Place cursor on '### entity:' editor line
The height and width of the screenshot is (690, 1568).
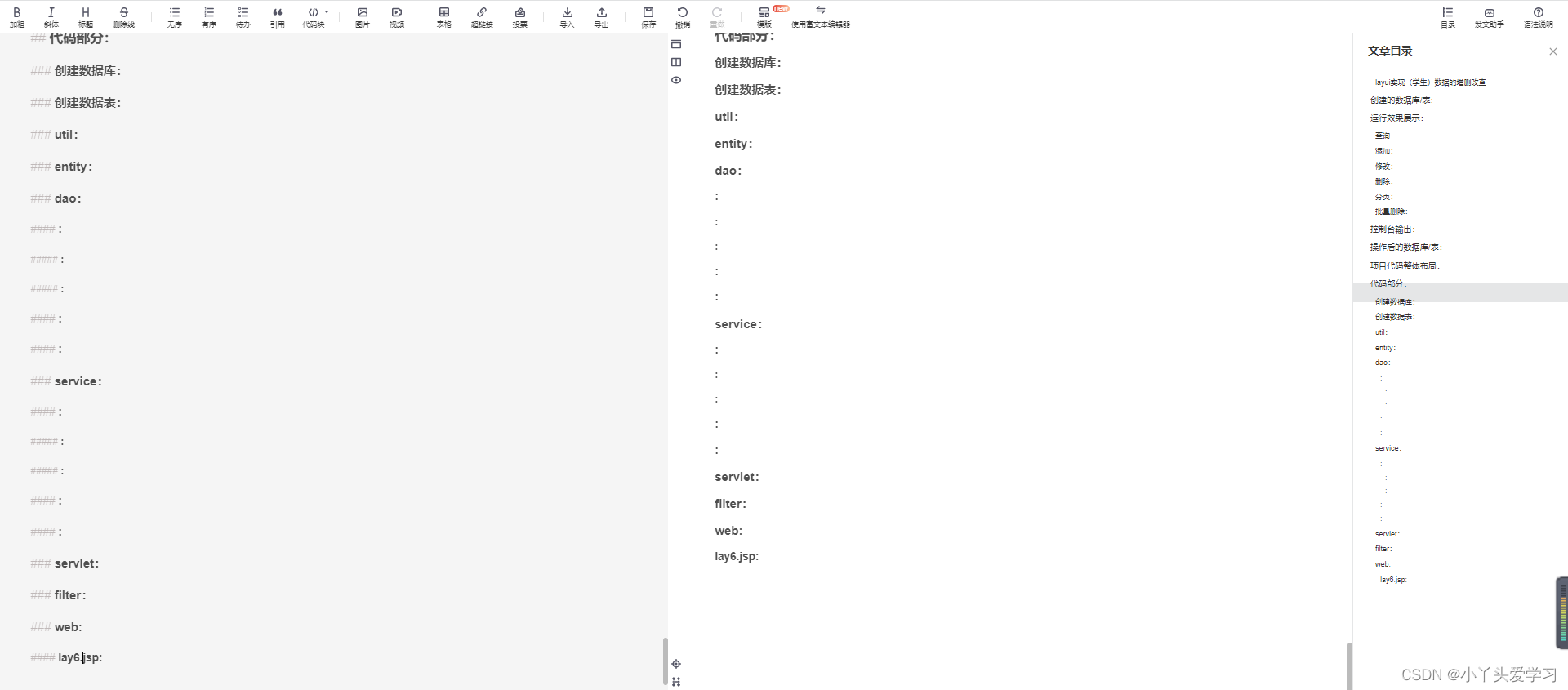(x=61, y=167)
